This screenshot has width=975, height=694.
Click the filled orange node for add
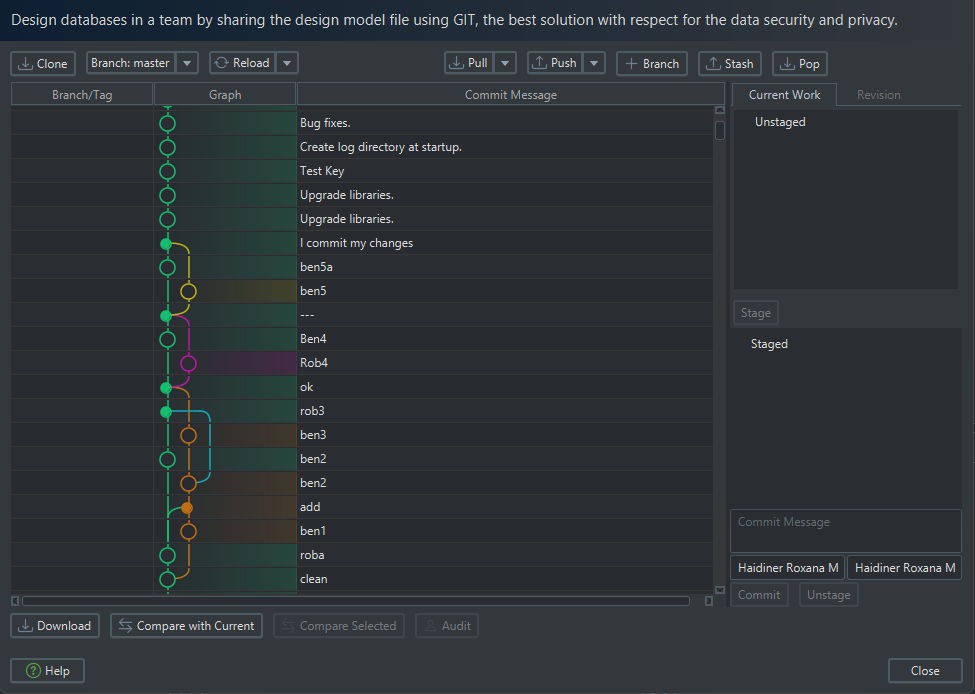coord(187,508)
